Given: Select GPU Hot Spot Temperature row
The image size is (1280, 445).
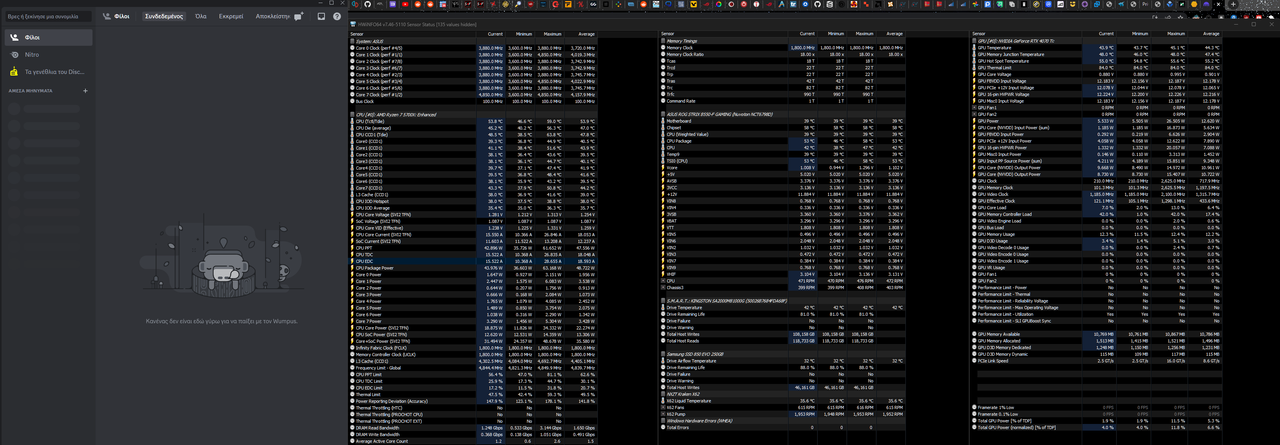Looking at the screenshot, I should tap(1097, 61).
